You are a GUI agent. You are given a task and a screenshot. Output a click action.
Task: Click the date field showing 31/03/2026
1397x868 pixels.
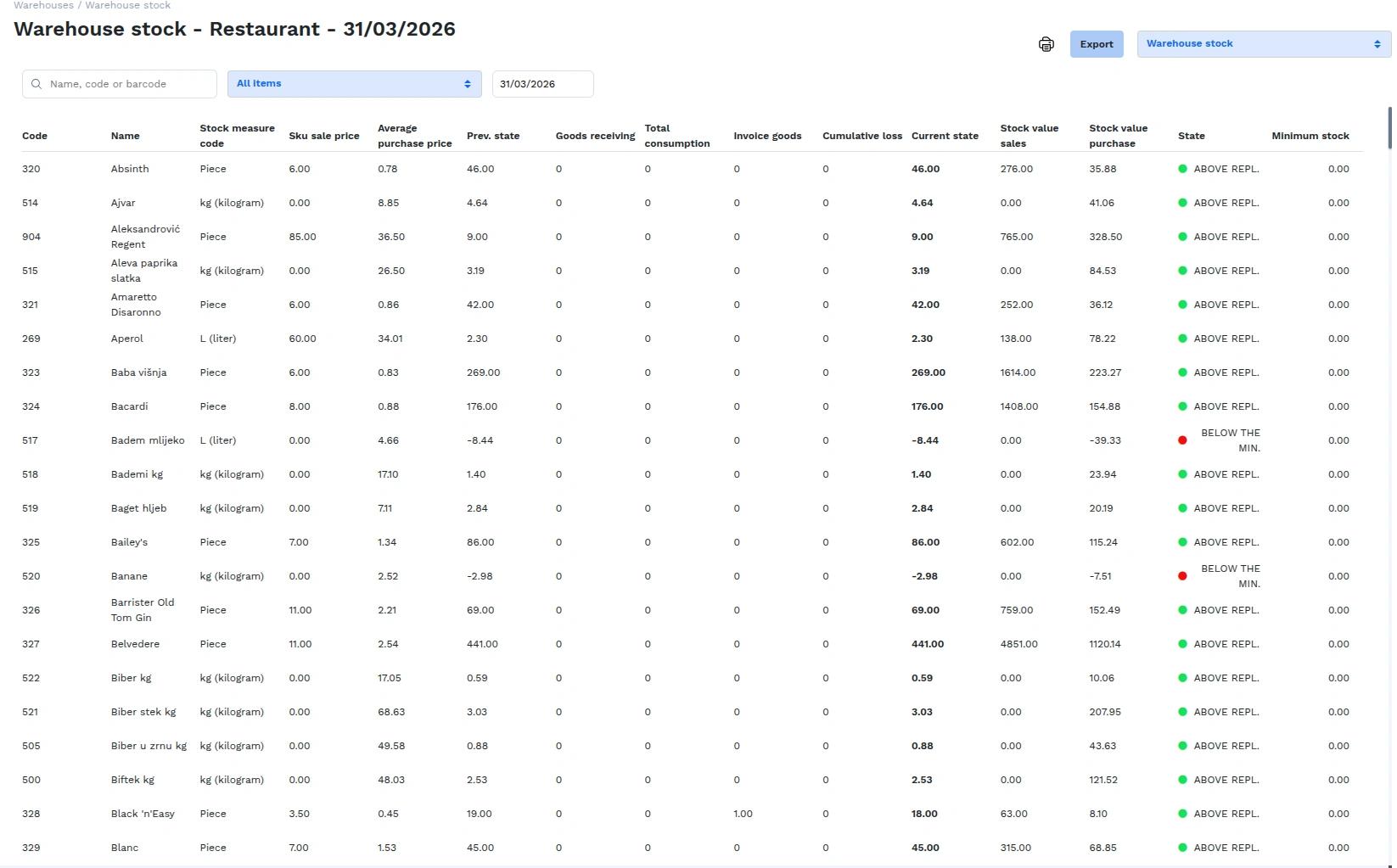click(542, 83)
